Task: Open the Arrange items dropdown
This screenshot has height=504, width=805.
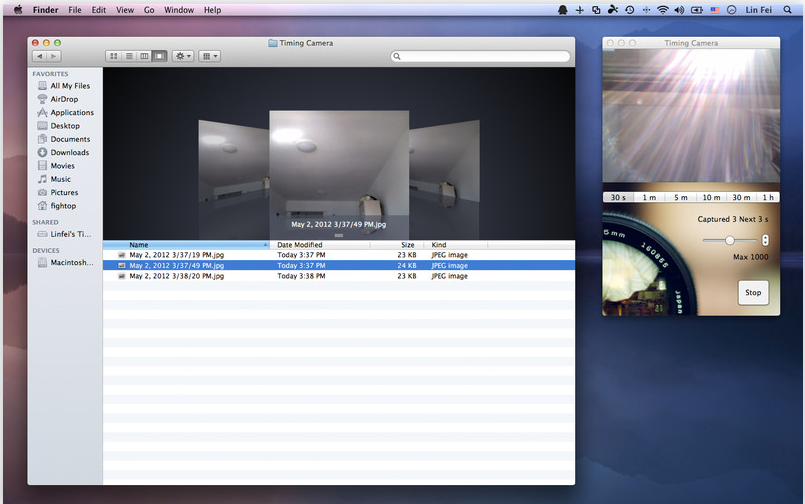Action: (210, 56)
